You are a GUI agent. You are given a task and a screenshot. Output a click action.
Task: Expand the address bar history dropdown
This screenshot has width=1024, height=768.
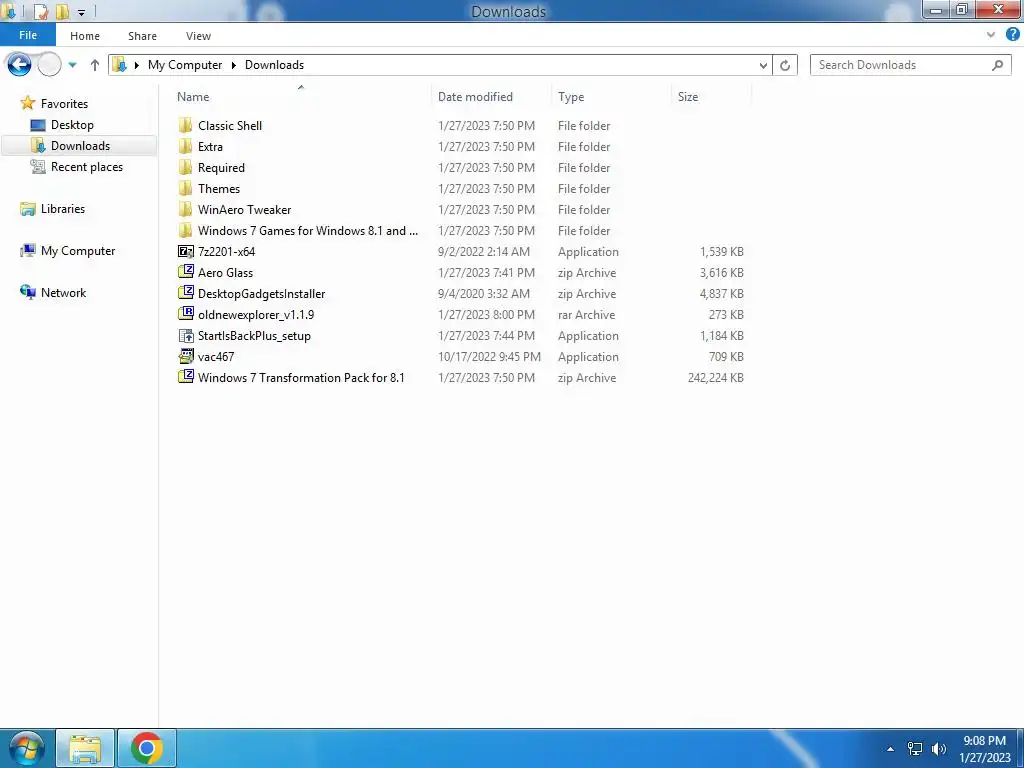(x=763, y=65)
